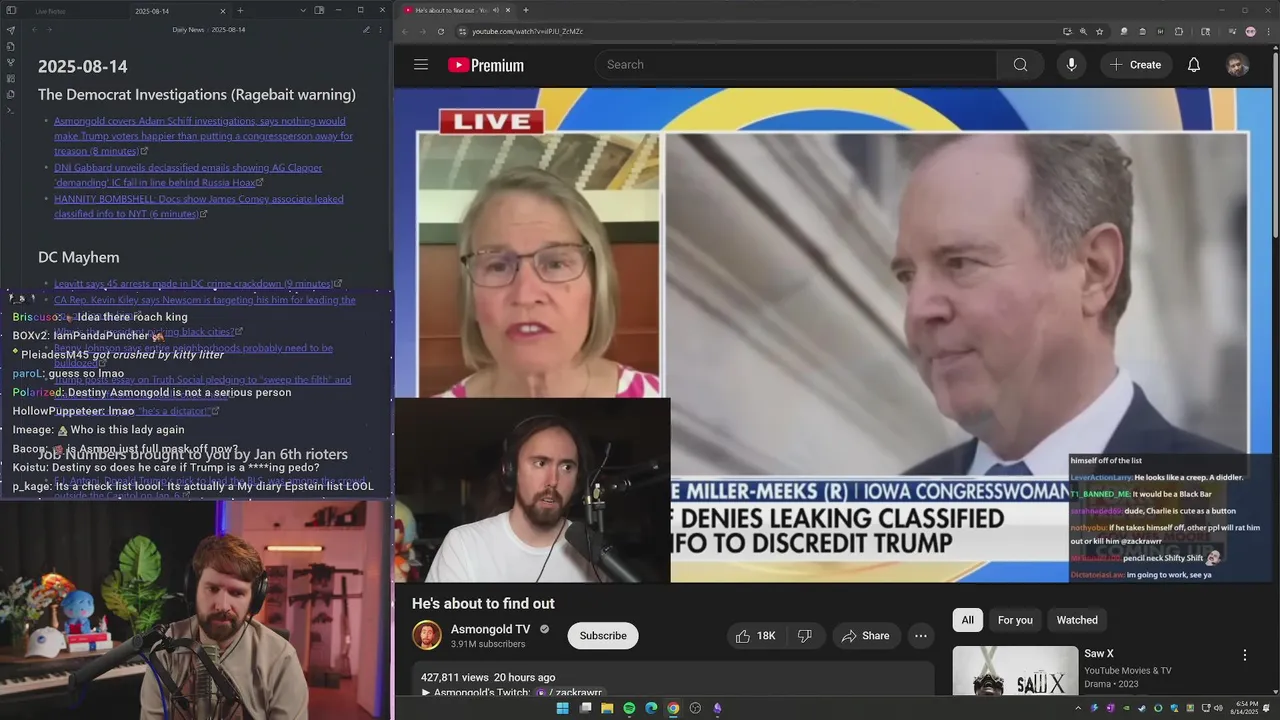Click "The Democrat Investigations" heading

[x=197, y=95]
